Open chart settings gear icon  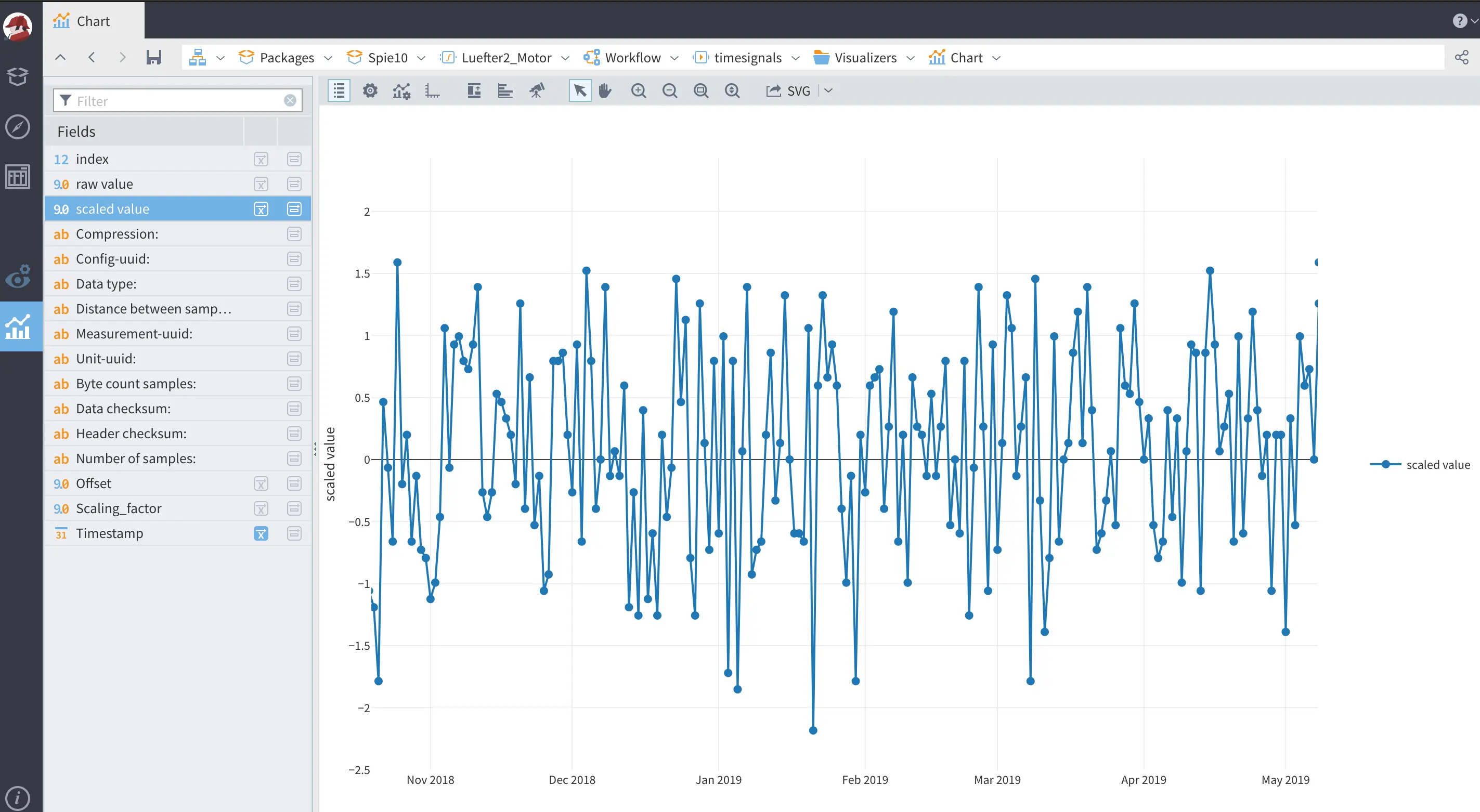(370, 91)
